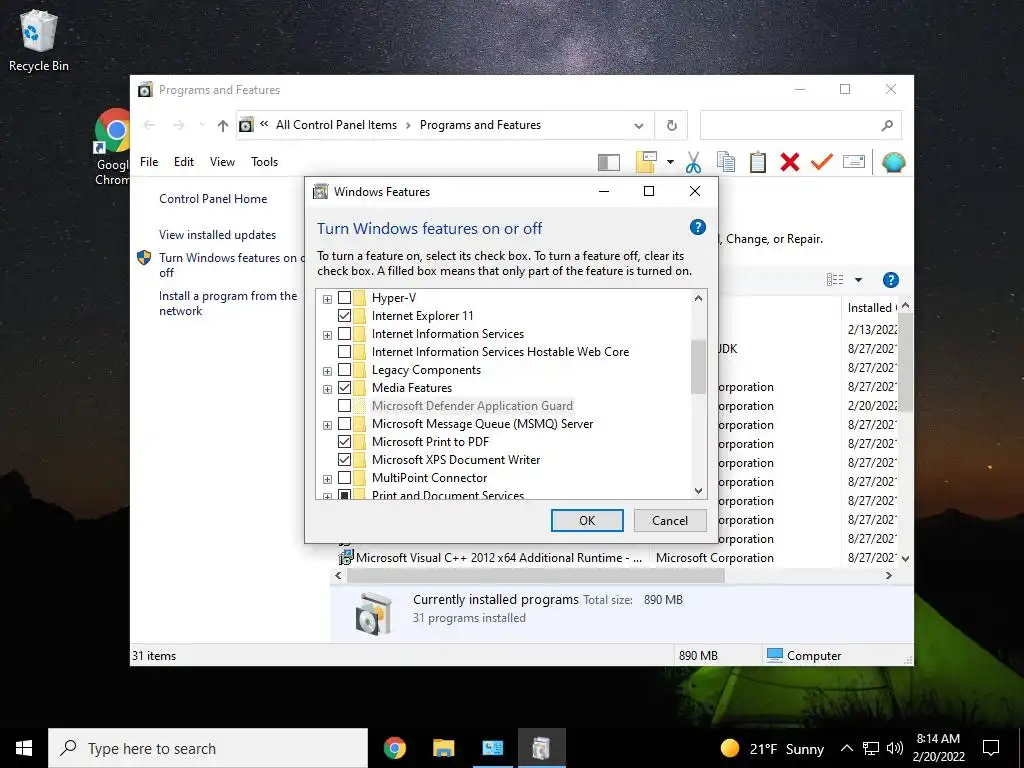Viewport: 1024px width, 768px height.
Task: Open the Edit menu
Action: [x=184, y=161]
